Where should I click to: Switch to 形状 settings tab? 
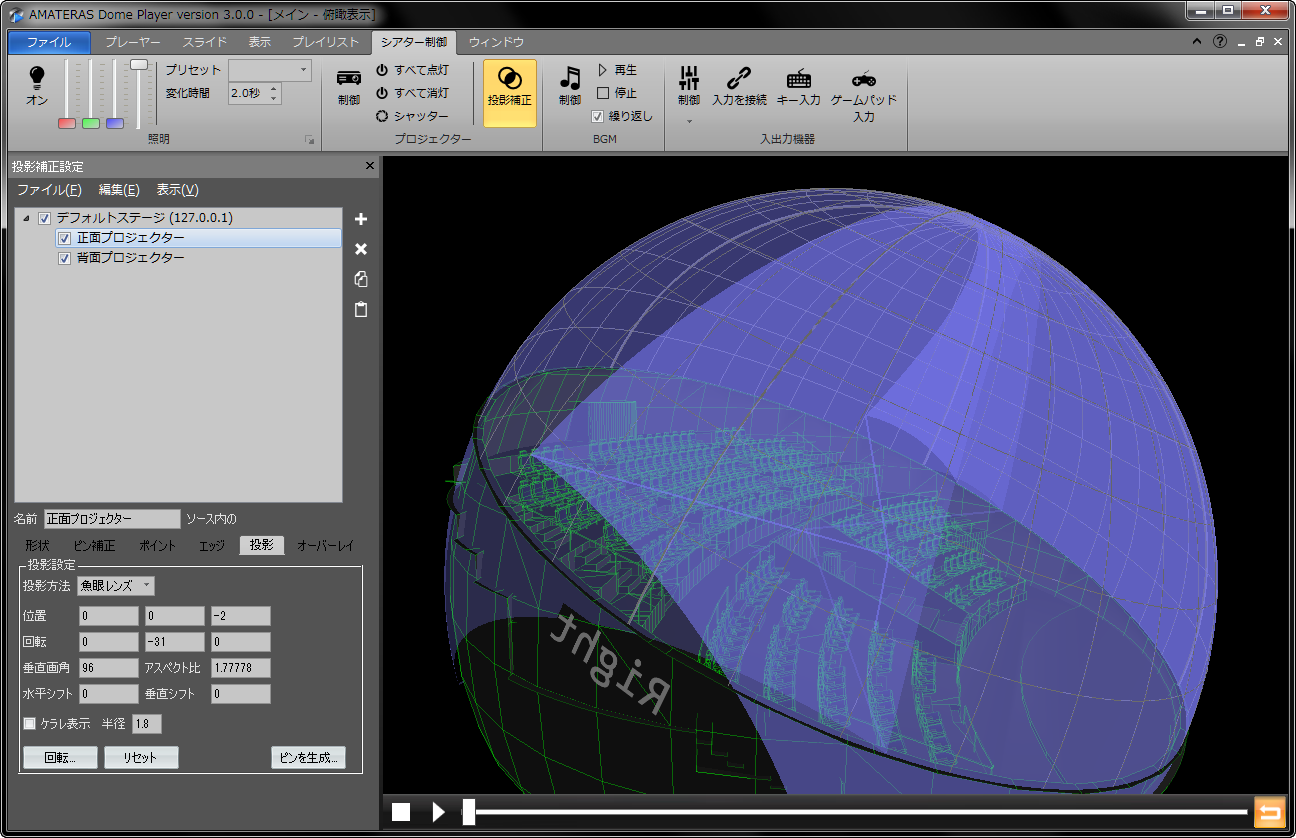(x=37, y=546)
